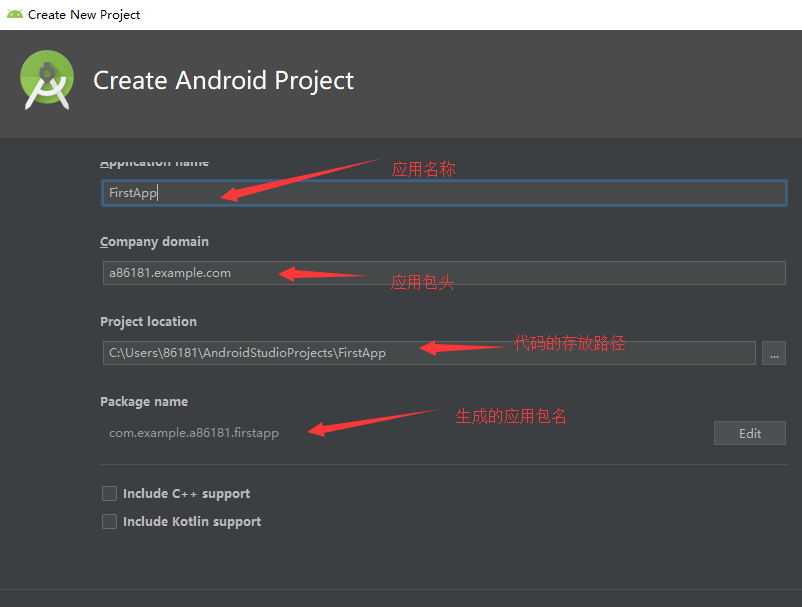Open the project location browse button
Image resolution: width=802 pixels, height=607 pixels.
point(774,353)
